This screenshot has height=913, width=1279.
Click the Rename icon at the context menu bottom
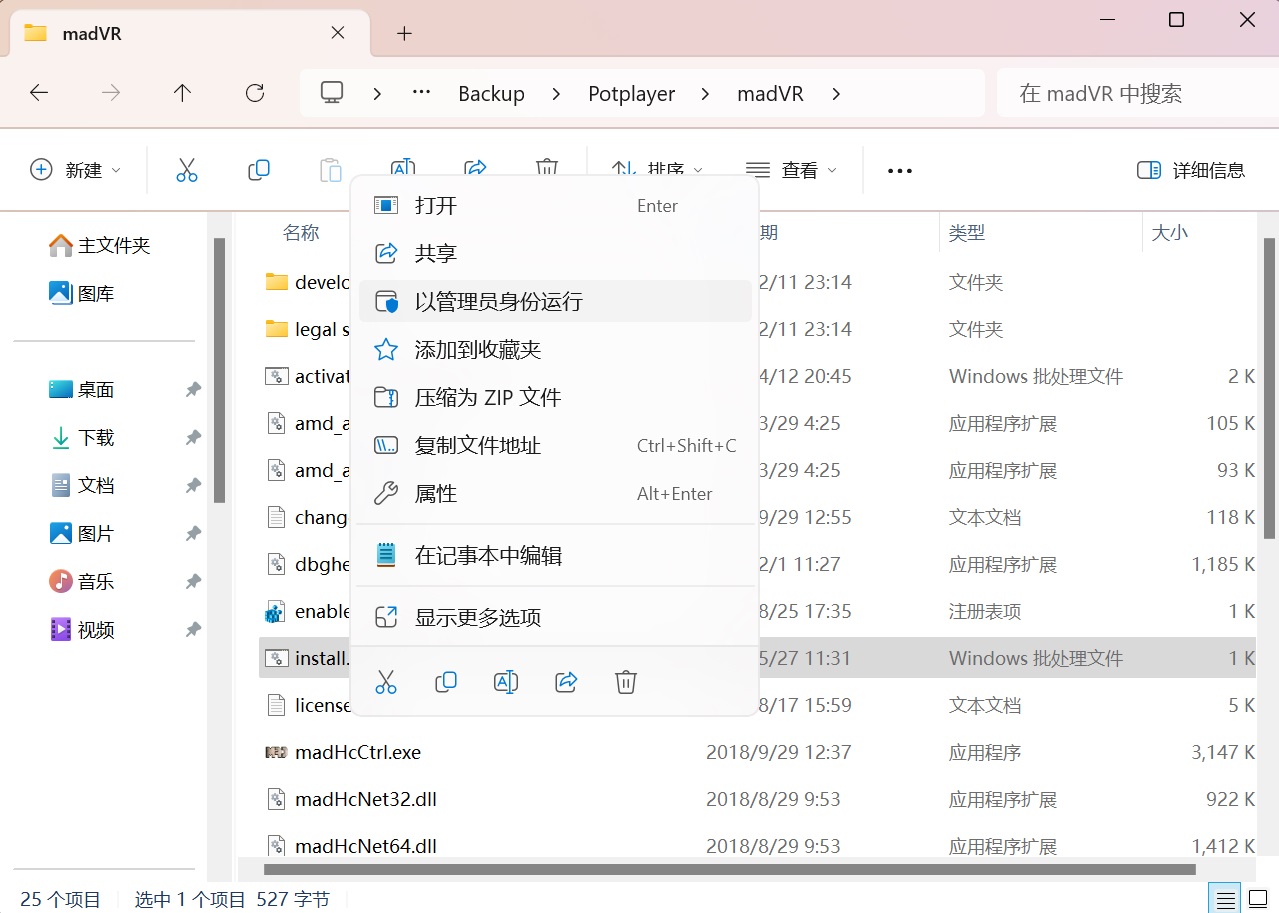coord(506,682)
